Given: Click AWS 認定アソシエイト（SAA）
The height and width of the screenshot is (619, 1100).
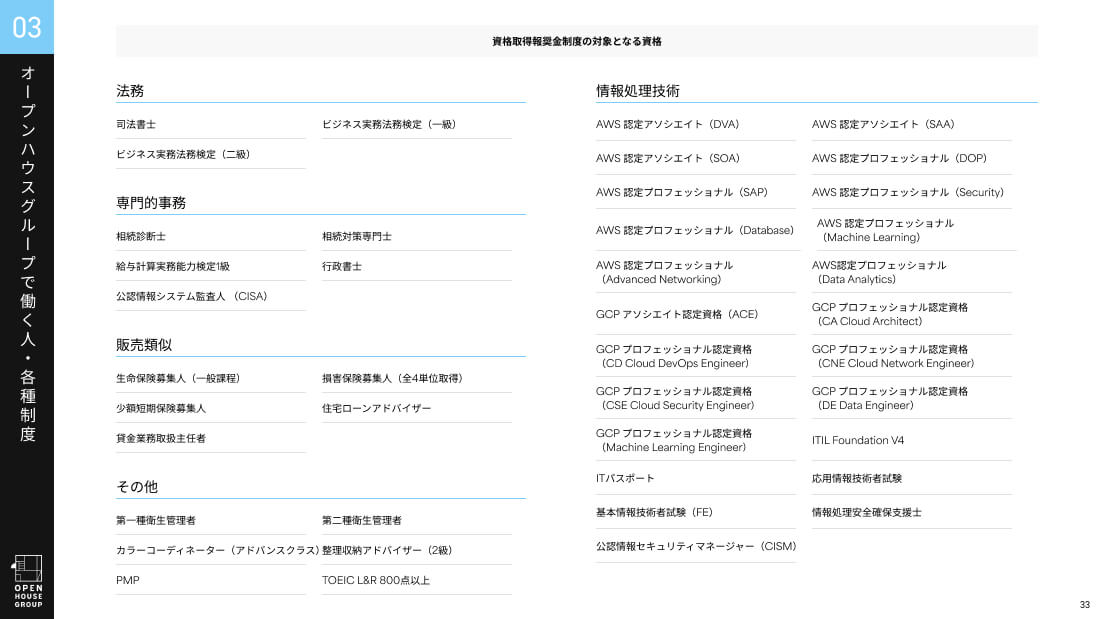Looking at the screenshot, I should 883,124.
